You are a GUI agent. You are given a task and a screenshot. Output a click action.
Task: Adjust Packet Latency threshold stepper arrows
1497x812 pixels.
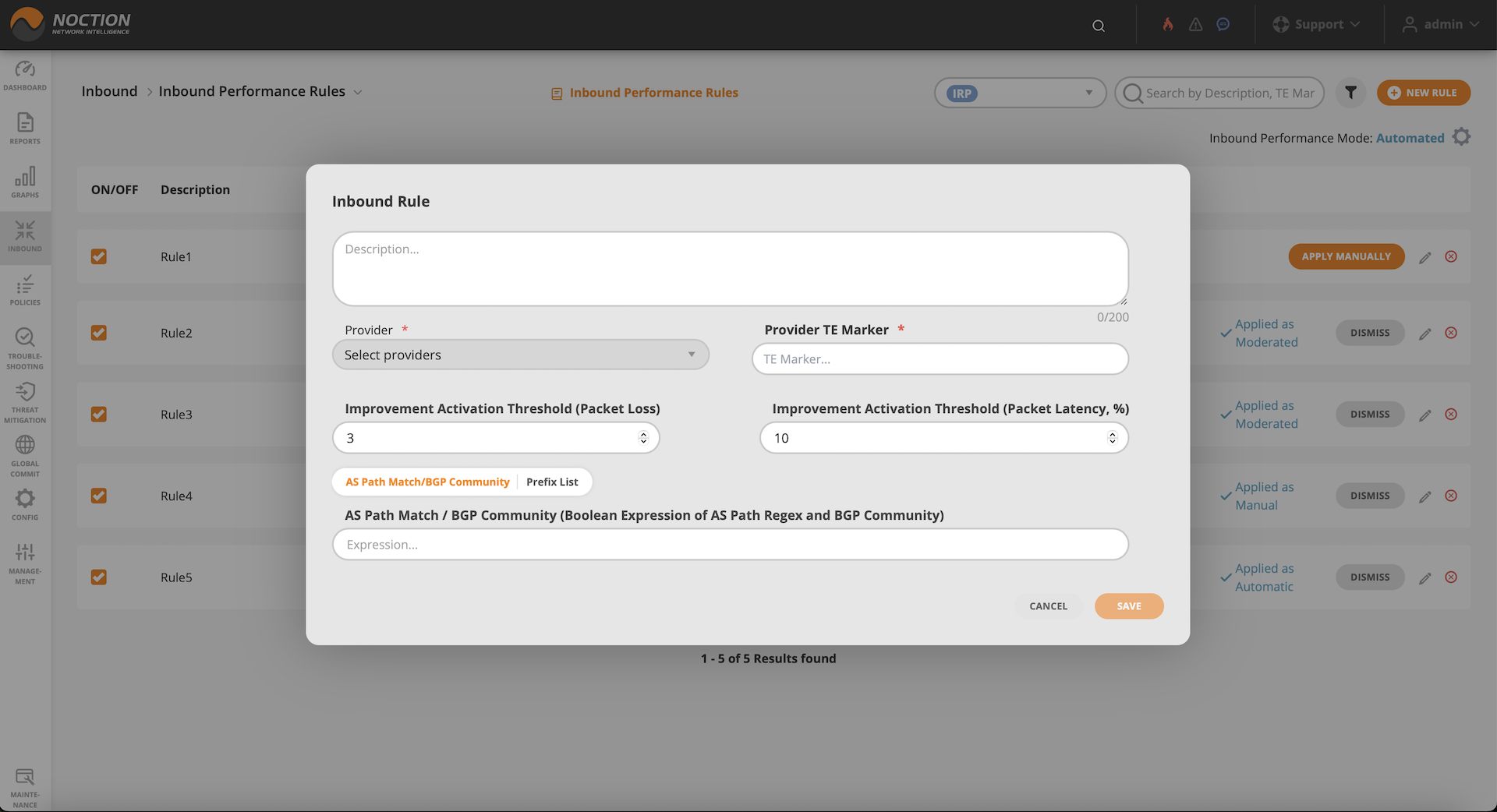tap(1113, 438)
